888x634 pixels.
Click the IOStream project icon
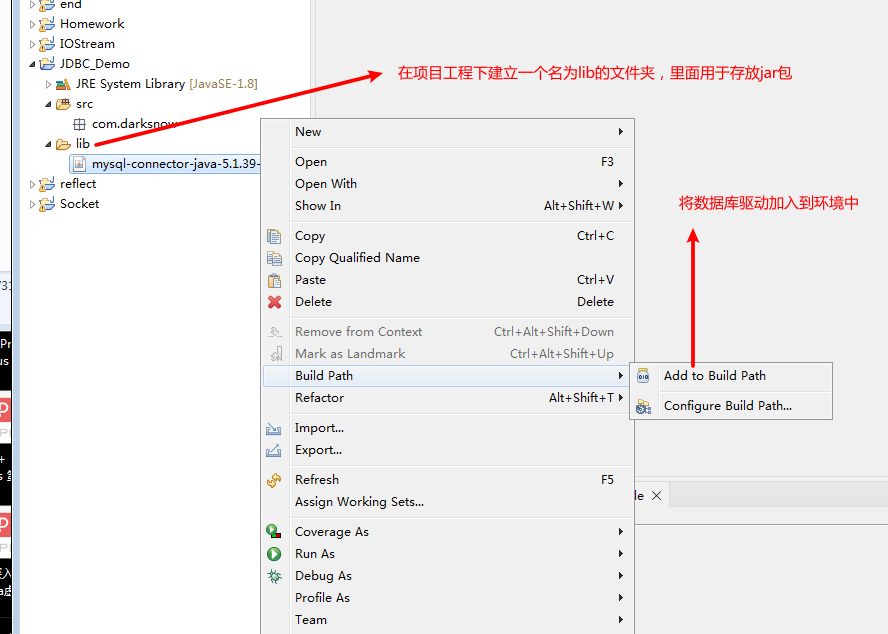[x=47, y=44]
